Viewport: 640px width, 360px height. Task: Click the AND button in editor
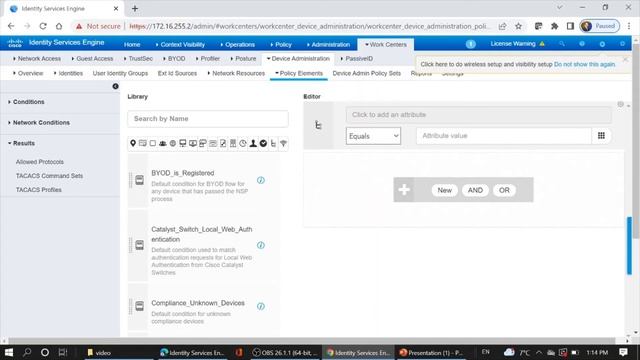(x=475, y=190)
